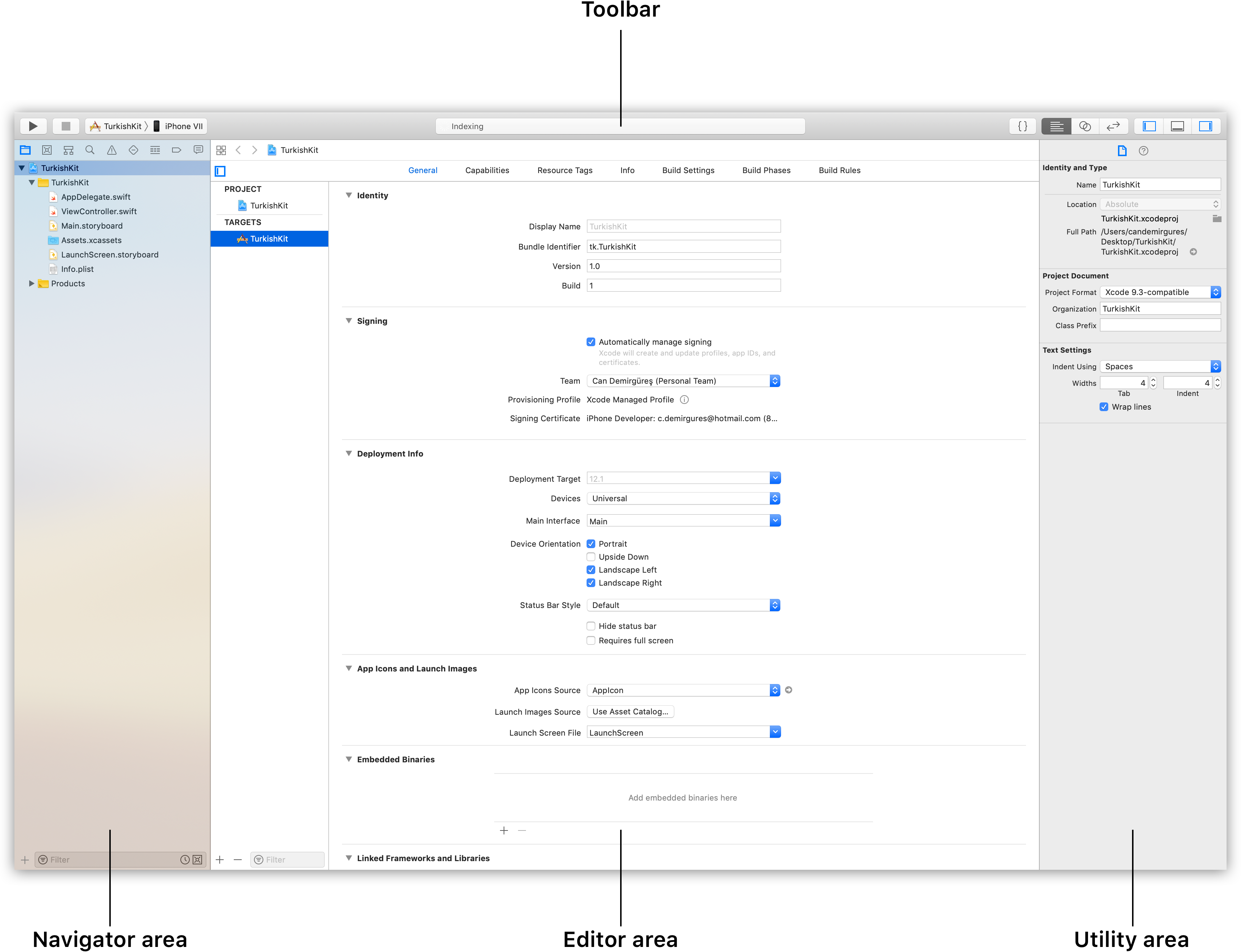This screenshot has width=1241, height=952.
Task: Switch to the Assistant editor
Action: pos(1084,126)
